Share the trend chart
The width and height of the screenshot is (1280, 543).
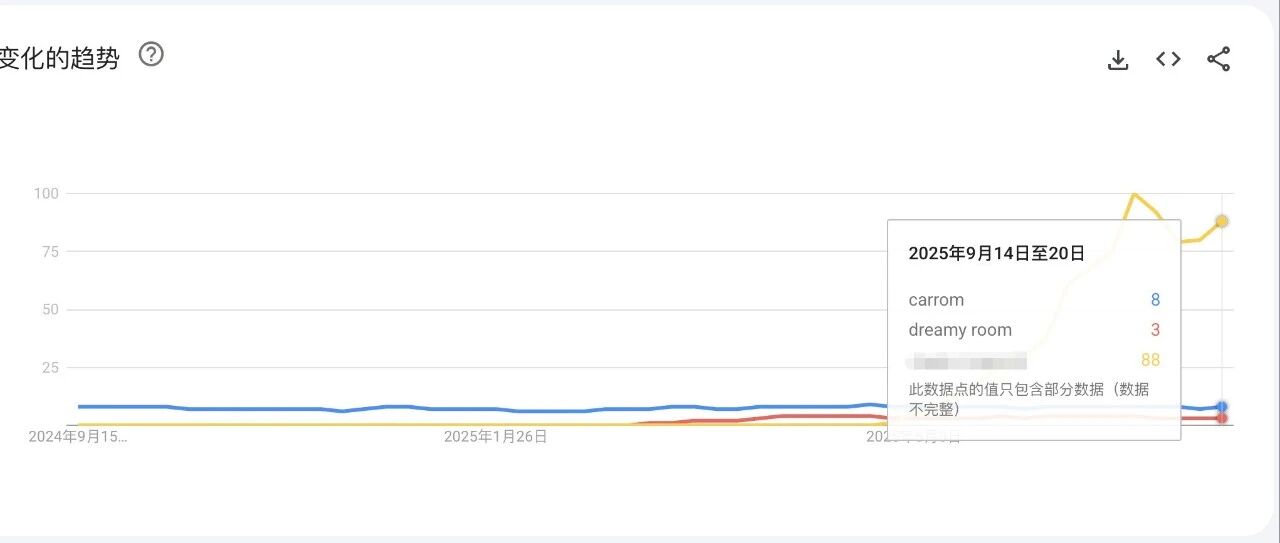(1218, 59)
